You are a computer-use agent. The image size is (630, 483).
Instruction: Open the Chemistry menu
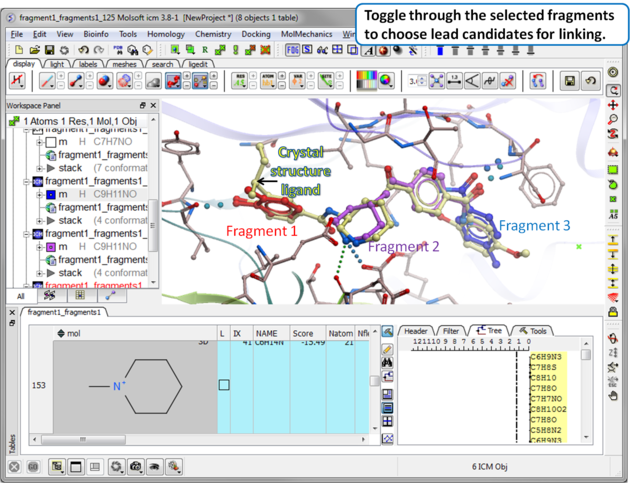coord(212,34)
